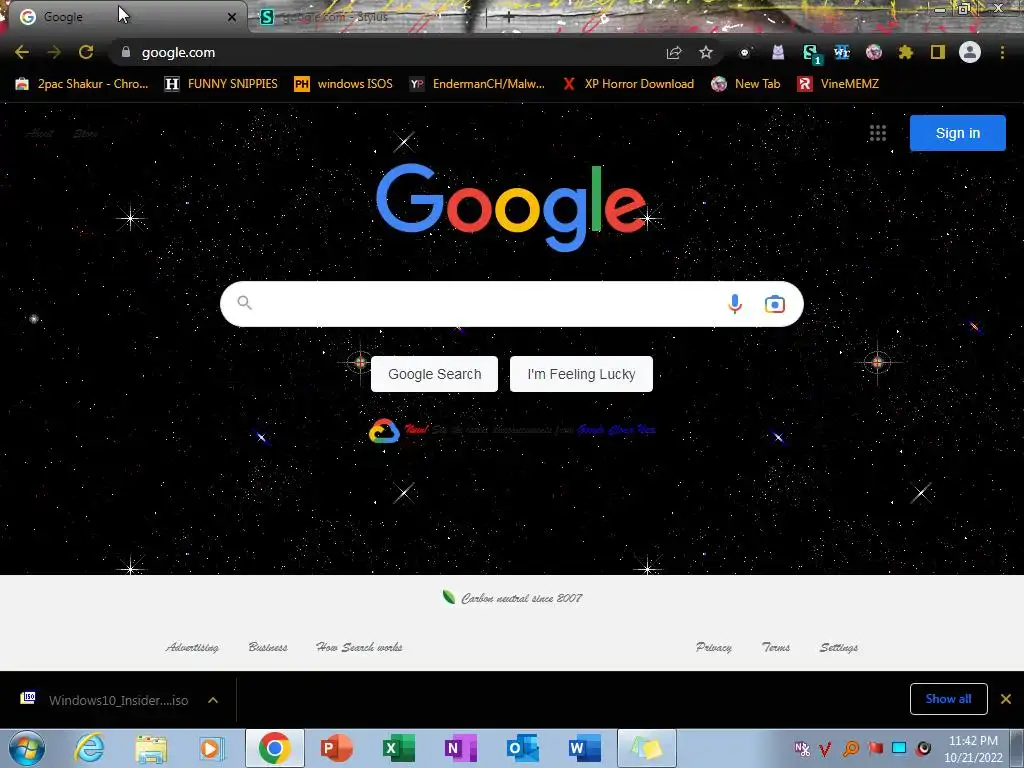Screen dimensions: 1024x768
Task: Open the Business footer link
Action: 268,647
